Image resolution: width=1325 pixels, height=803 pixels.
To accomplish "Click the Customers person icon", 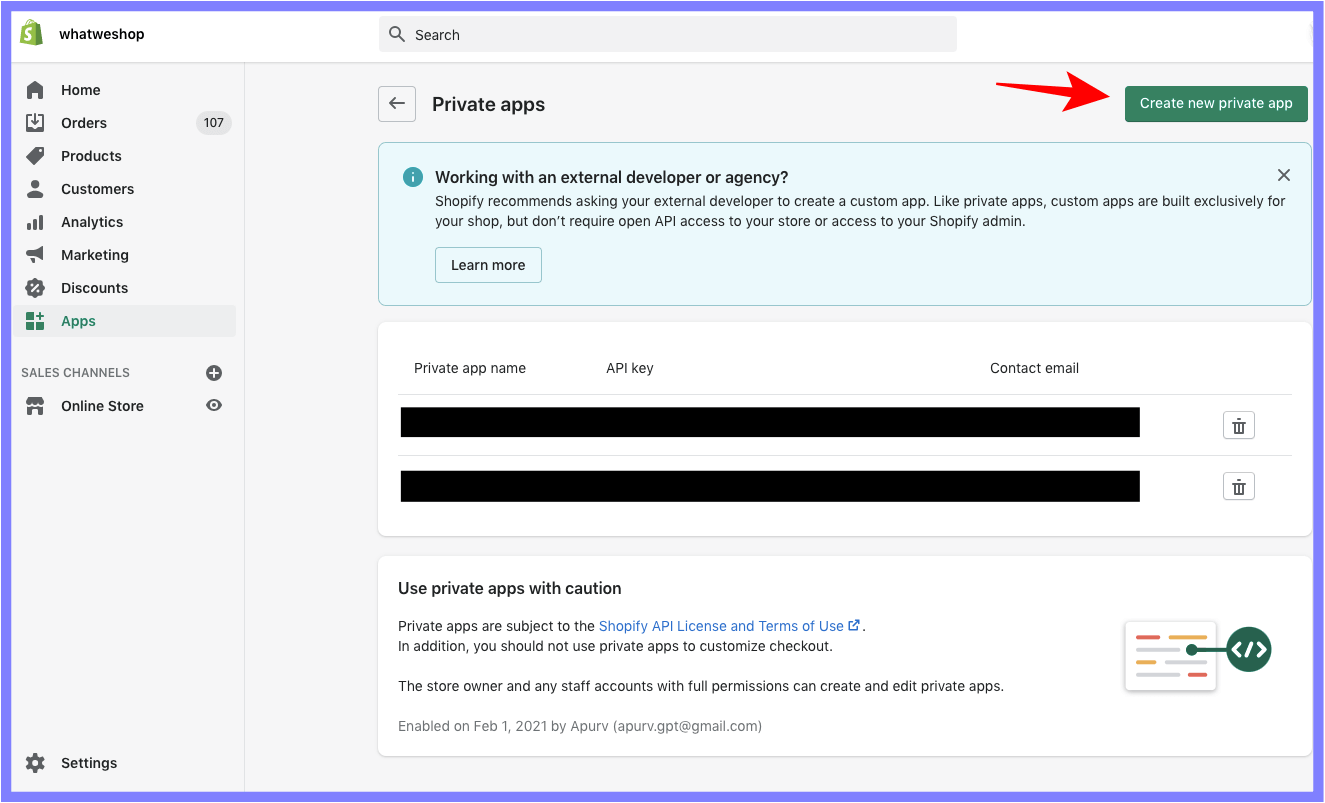I will click(x=35, y=189).
